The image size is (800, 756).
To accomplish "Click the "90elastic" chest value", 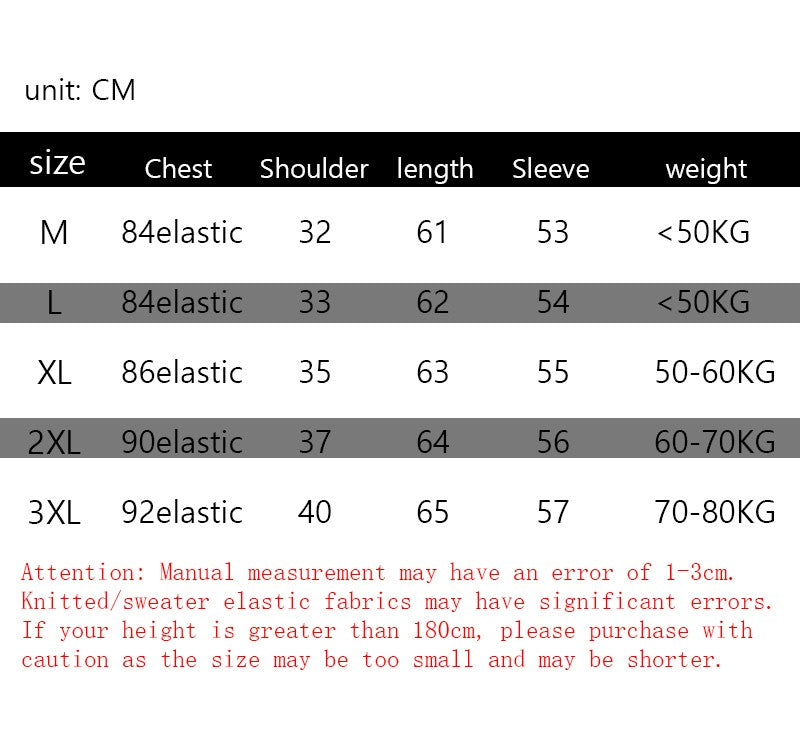I will pyautogui.click(x=182, y=442).
